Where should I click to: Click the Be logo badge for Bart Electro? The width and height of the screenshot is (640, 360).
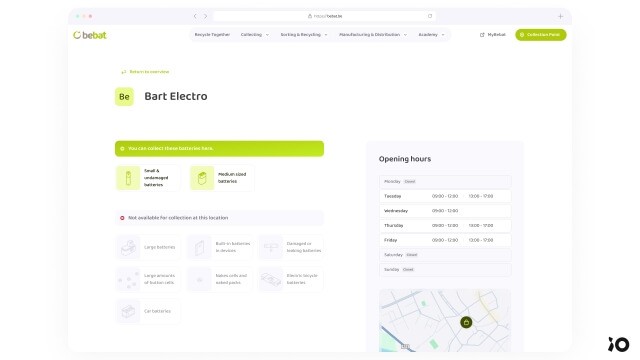click(x=124, y=97)
